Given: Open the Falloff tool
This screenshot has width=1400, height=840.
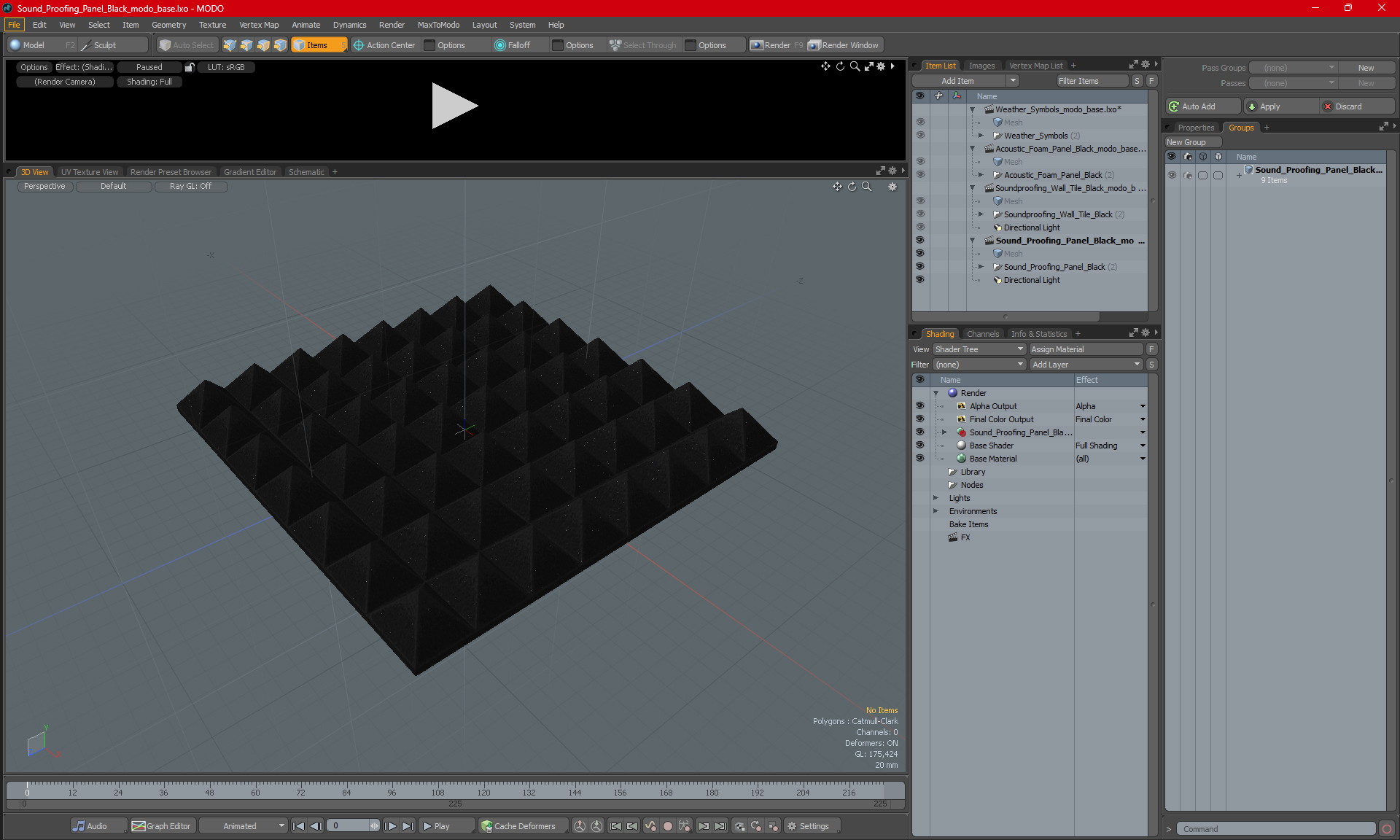Looking at the screenshot, I should tap(513, 45).
